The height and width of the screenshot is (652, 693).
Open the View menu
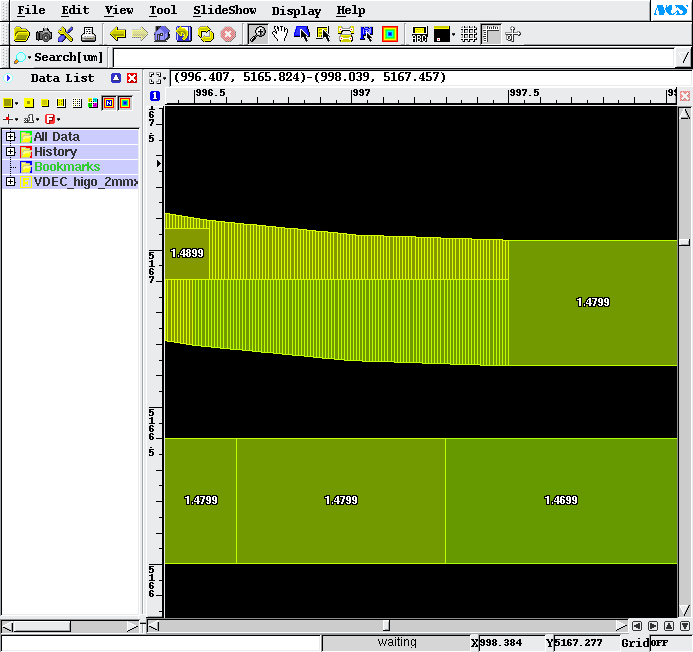pyautogui.click(x=119, y=10)
